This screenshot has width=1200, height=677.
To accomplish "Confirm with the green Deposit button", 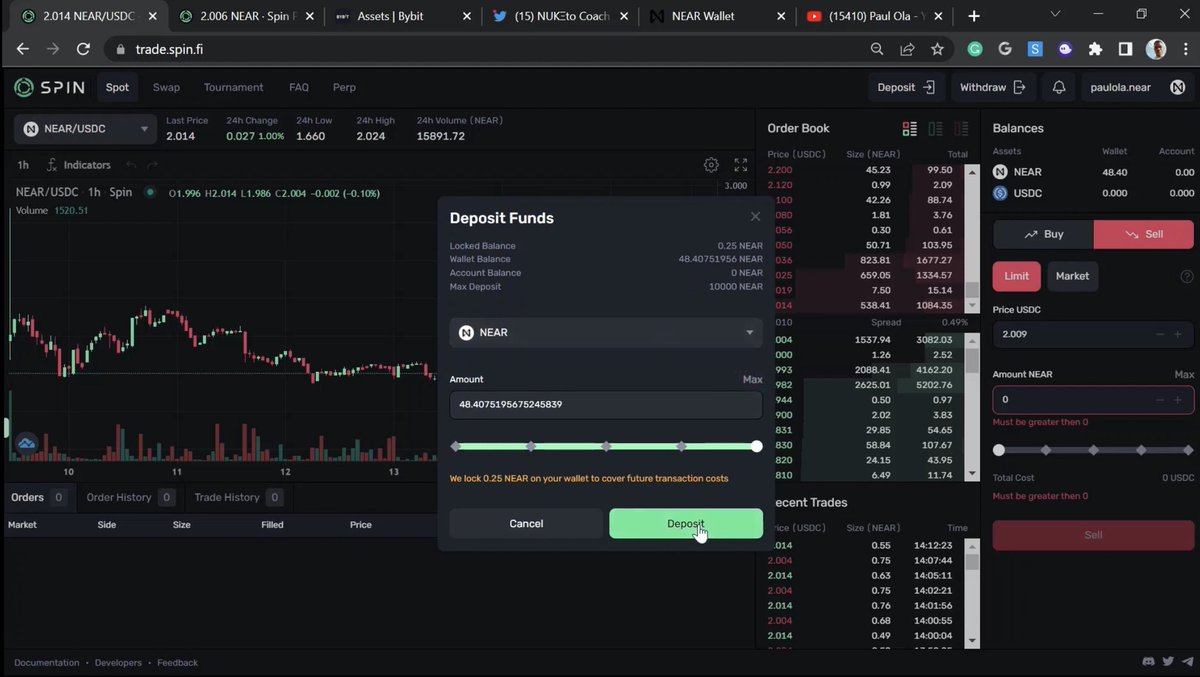I will coord(686,524).
